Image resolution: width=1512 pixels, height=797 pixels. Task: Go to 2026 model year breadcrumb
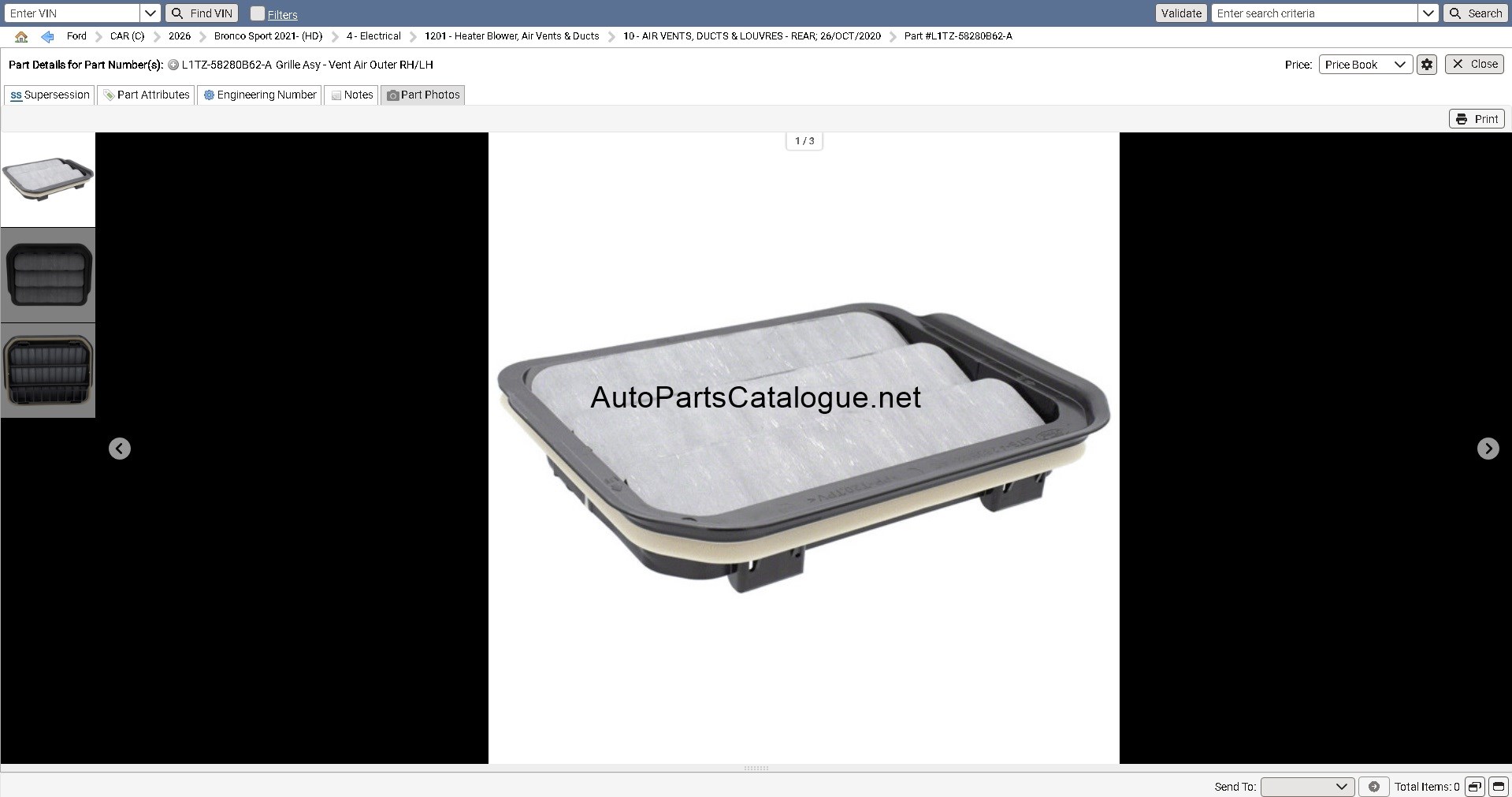point(180,36)
